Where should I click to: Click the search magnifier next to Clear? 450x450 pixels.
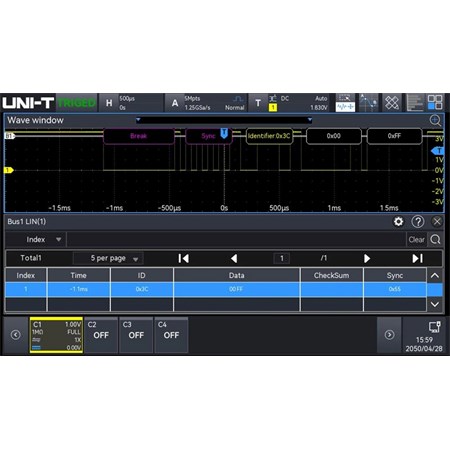tap(435, 239)
